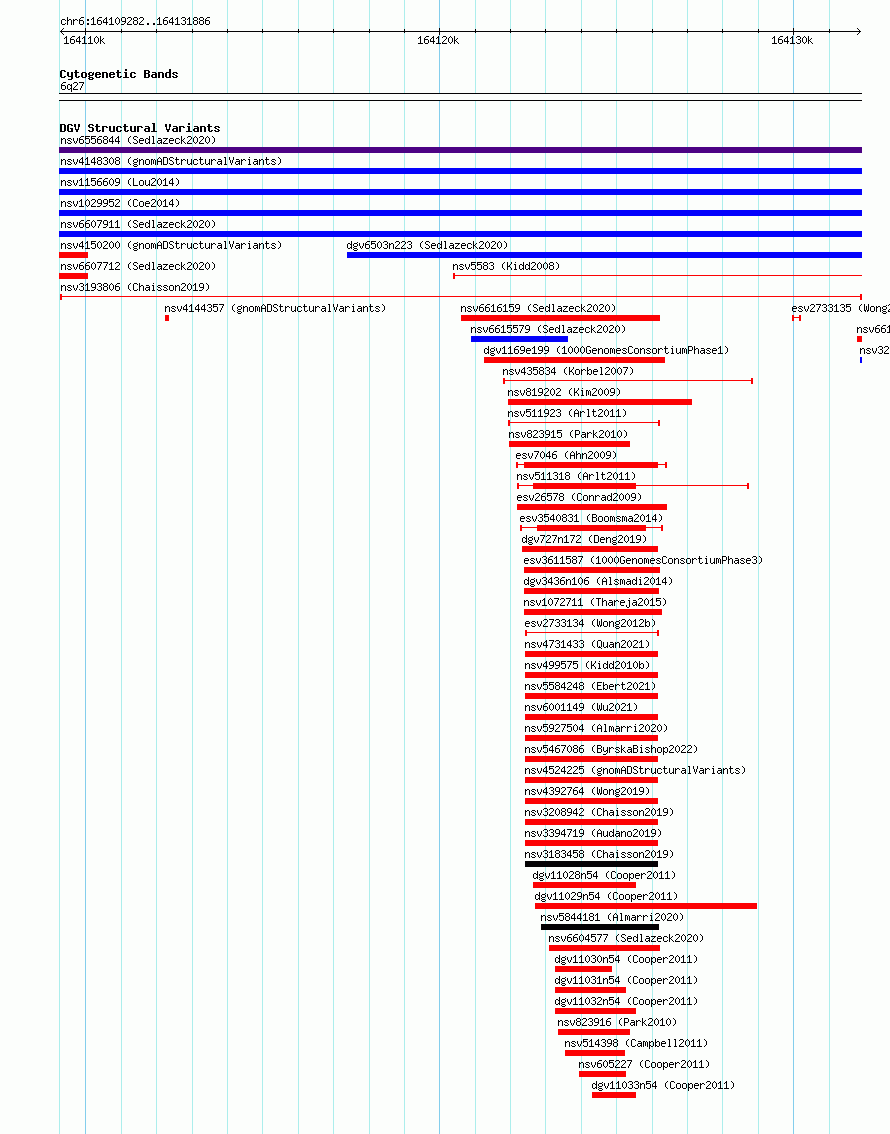Click nsv435834 (Korbel2007) label
890x1134 pixels.
point(568,371)
